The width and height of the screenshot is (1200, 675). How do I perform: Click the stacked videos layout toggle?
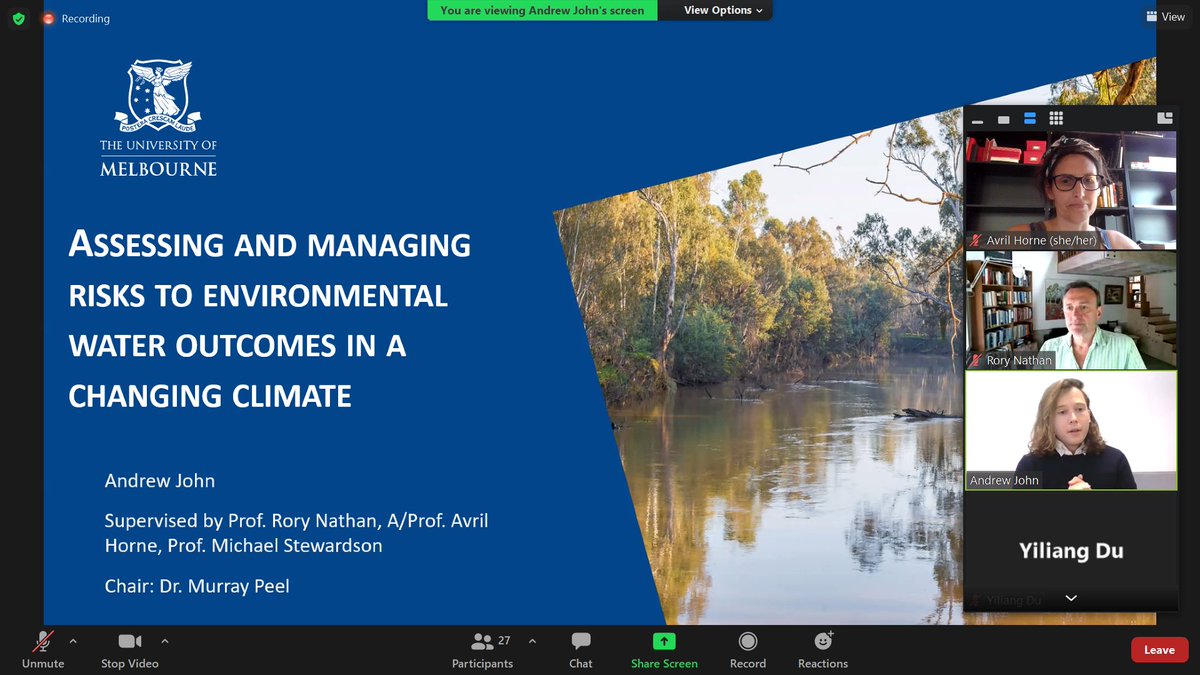click(x=1031, y=118)
